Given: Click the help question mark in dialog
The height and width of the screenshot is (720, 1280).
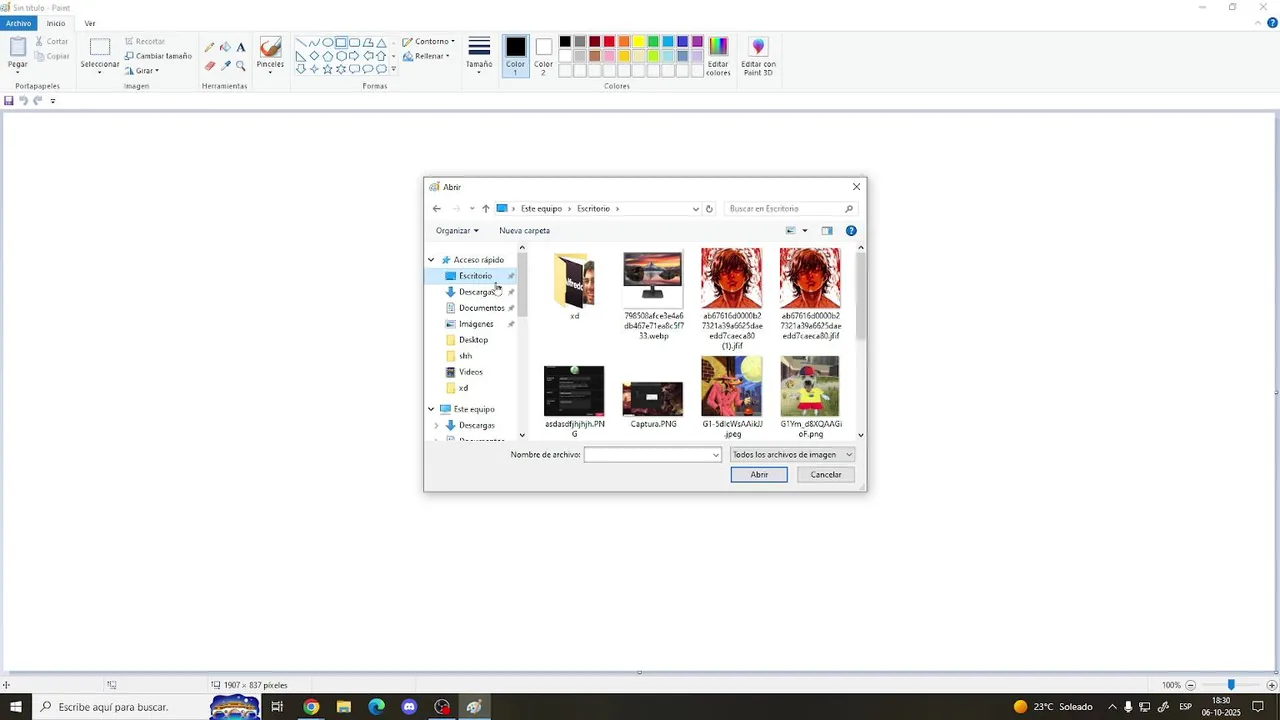Looking at the screenshot, I should pos(851,231).
